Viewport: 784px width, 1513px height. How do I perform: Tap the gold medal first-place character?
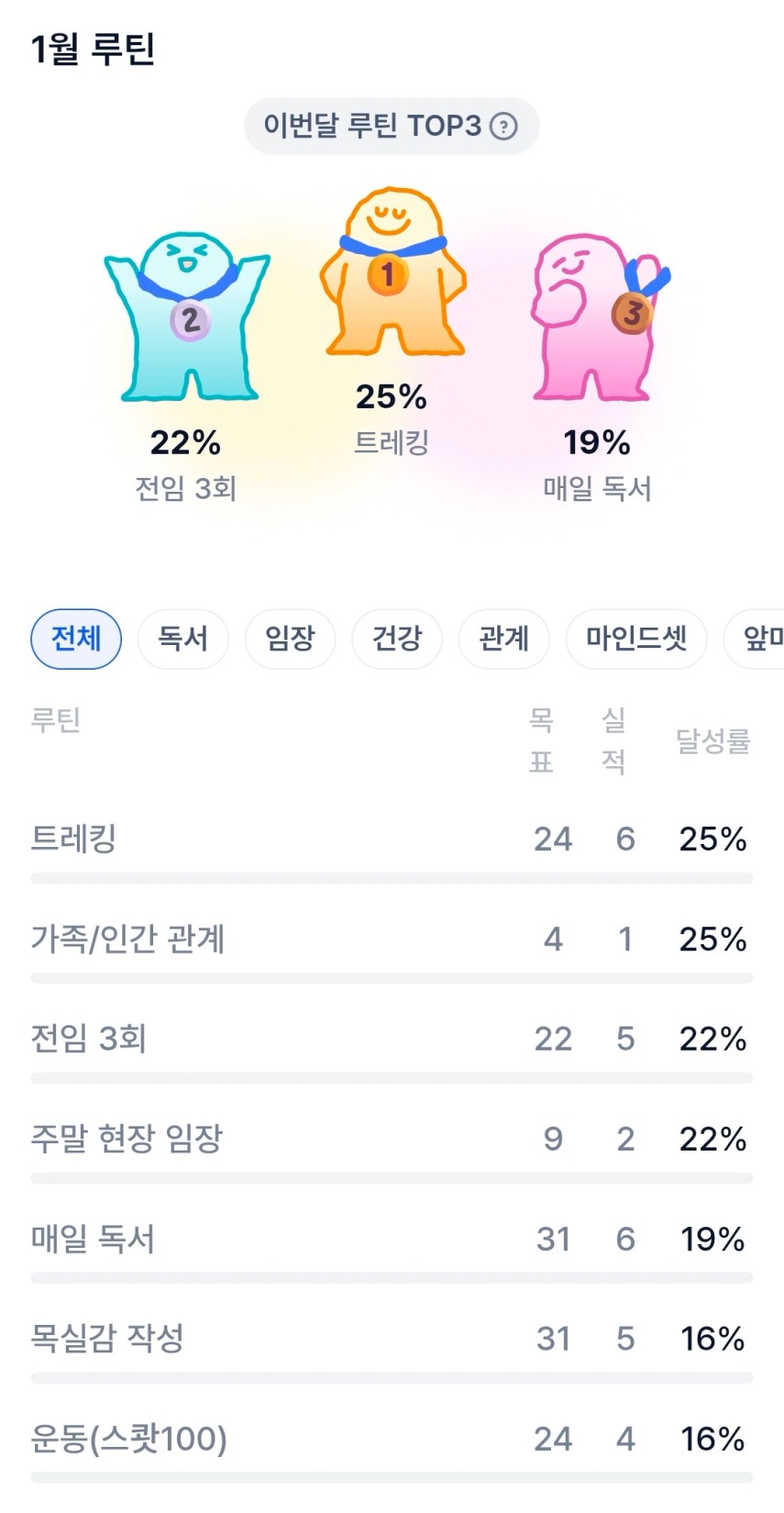(392, 273)
